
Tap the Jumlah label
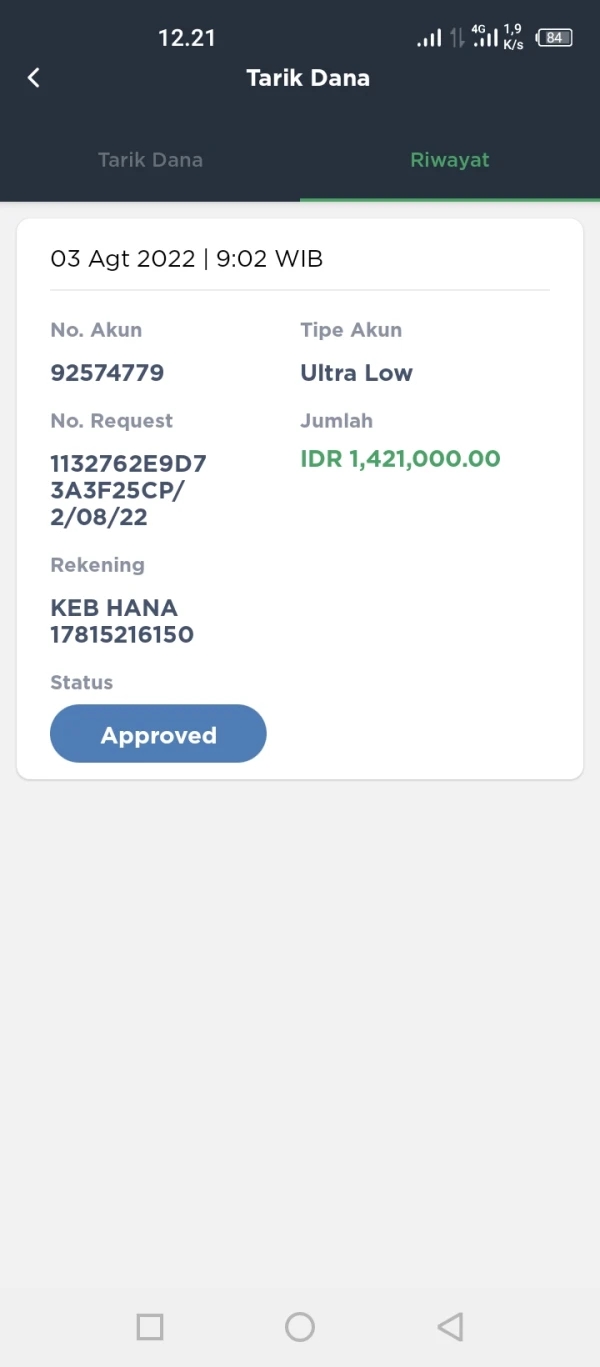point(336,421)
